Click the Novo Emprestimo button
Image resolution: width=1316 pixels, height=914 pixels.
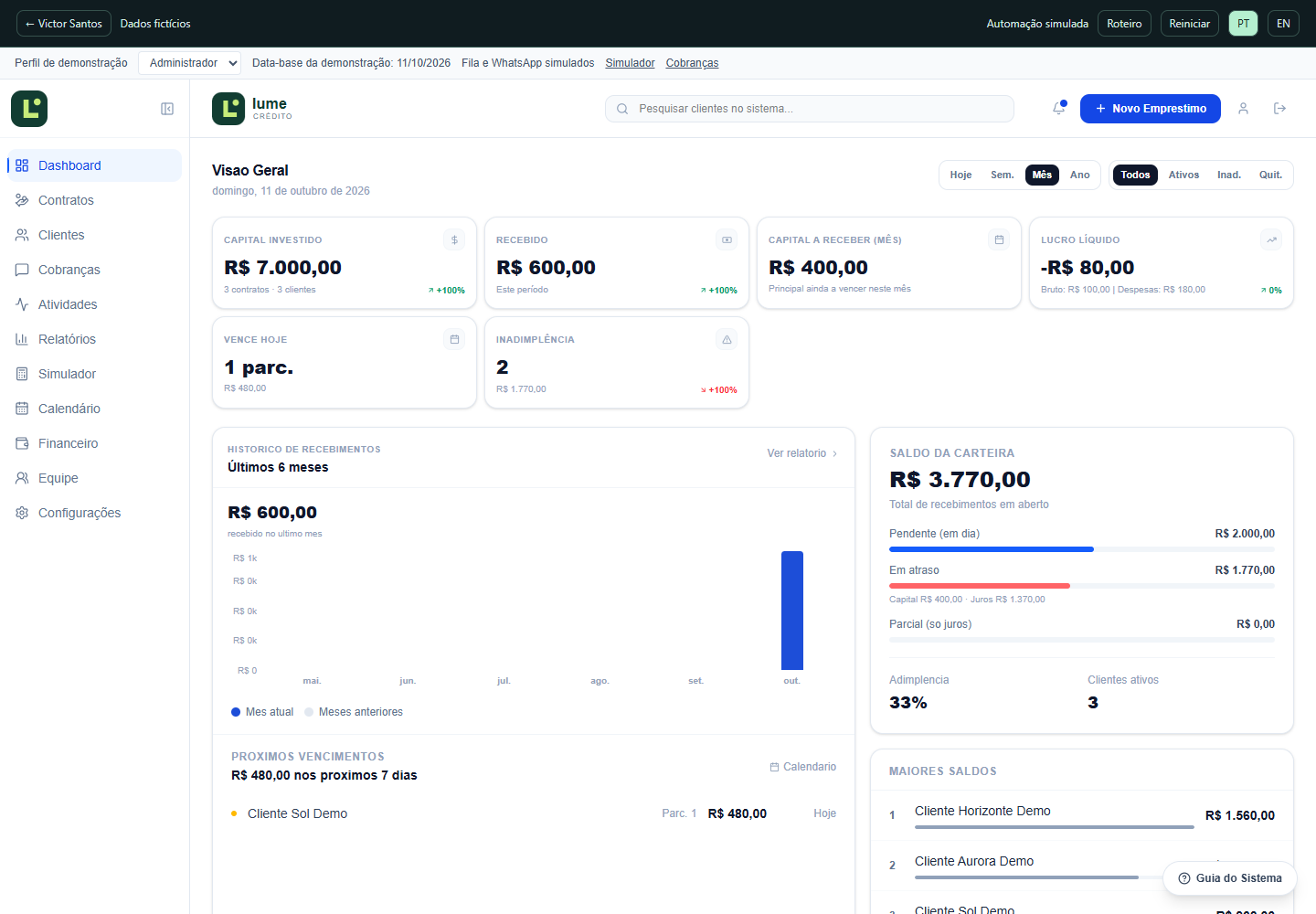(x=1151, y=109)
